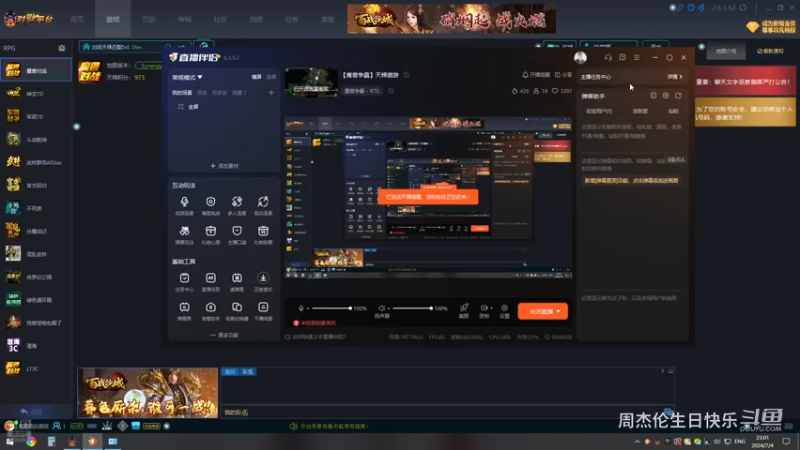Screen dimensions: 800x450
Task: Click the headset support icon in 直播伴侣 title bar
Action: pos(608,58)
